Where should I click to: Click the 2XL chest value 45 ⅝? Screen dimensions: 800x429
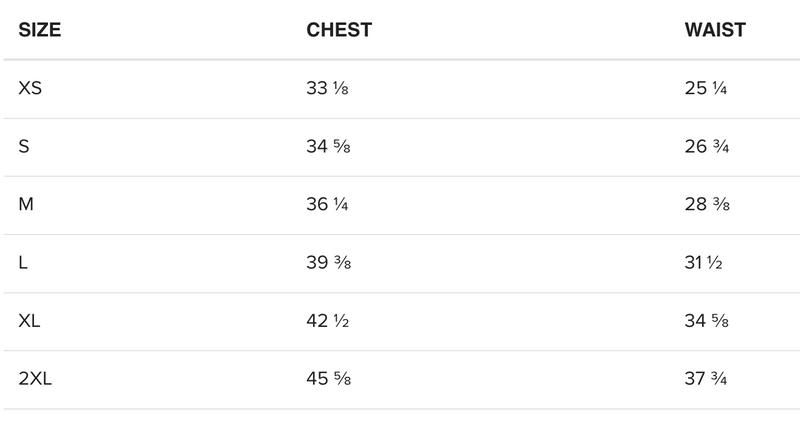[x=328, y=379]
